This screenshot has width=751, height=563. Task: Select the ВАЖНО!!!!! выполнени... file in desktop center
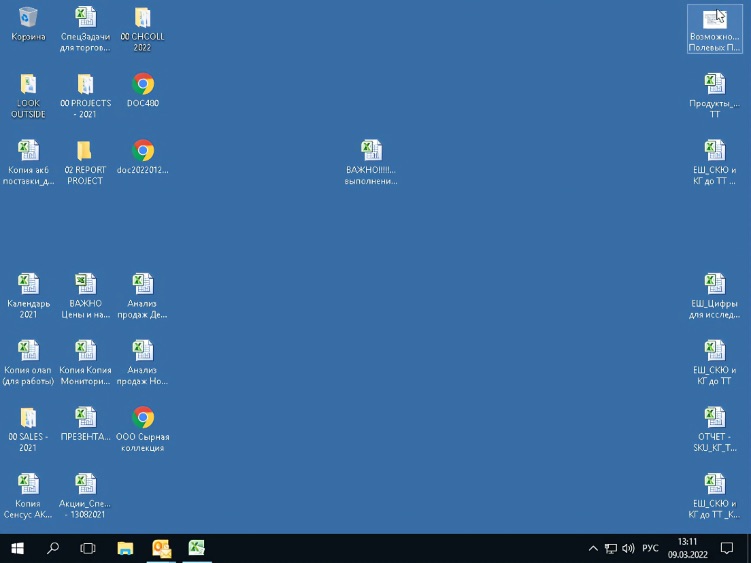[x=371, y=151]
